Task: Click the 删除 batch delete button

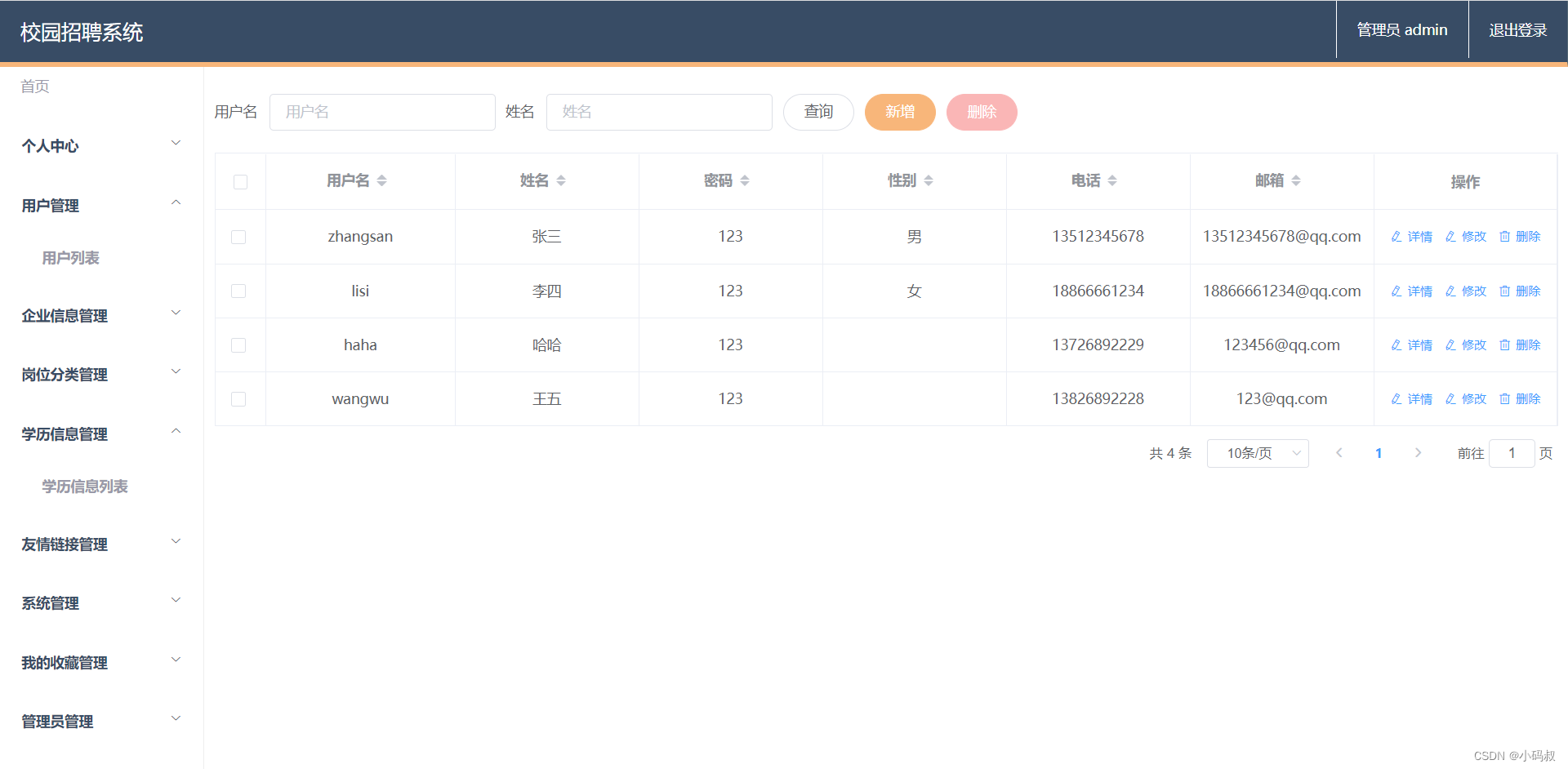Action: tap(982, 112)
